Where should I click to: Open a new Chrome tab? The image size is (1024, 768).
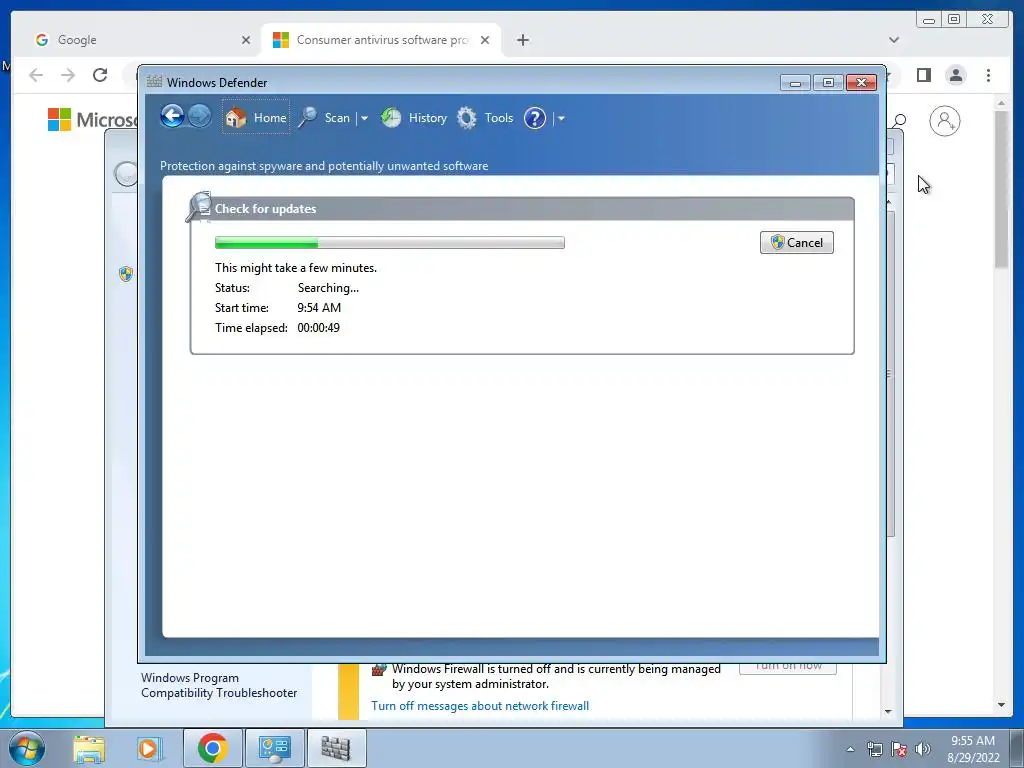[522, 40]
